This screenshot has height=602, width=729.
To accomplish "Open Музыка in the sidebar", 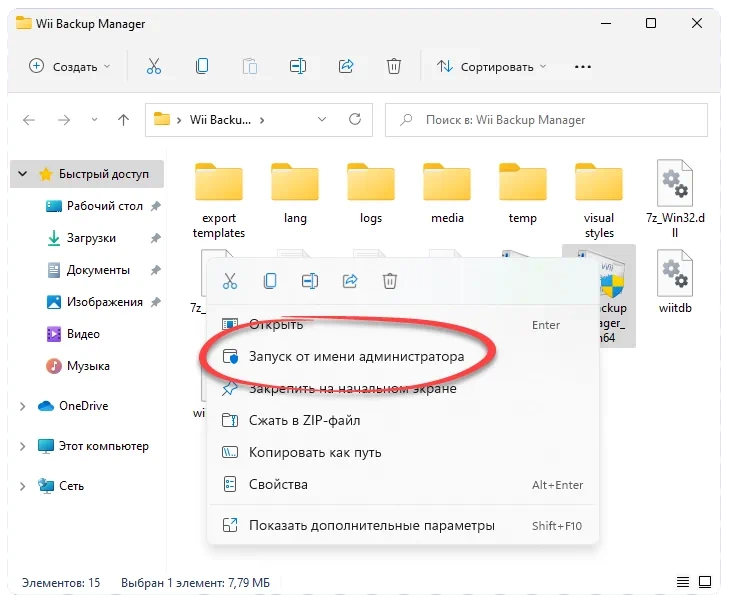I will [x=79, y=366].
